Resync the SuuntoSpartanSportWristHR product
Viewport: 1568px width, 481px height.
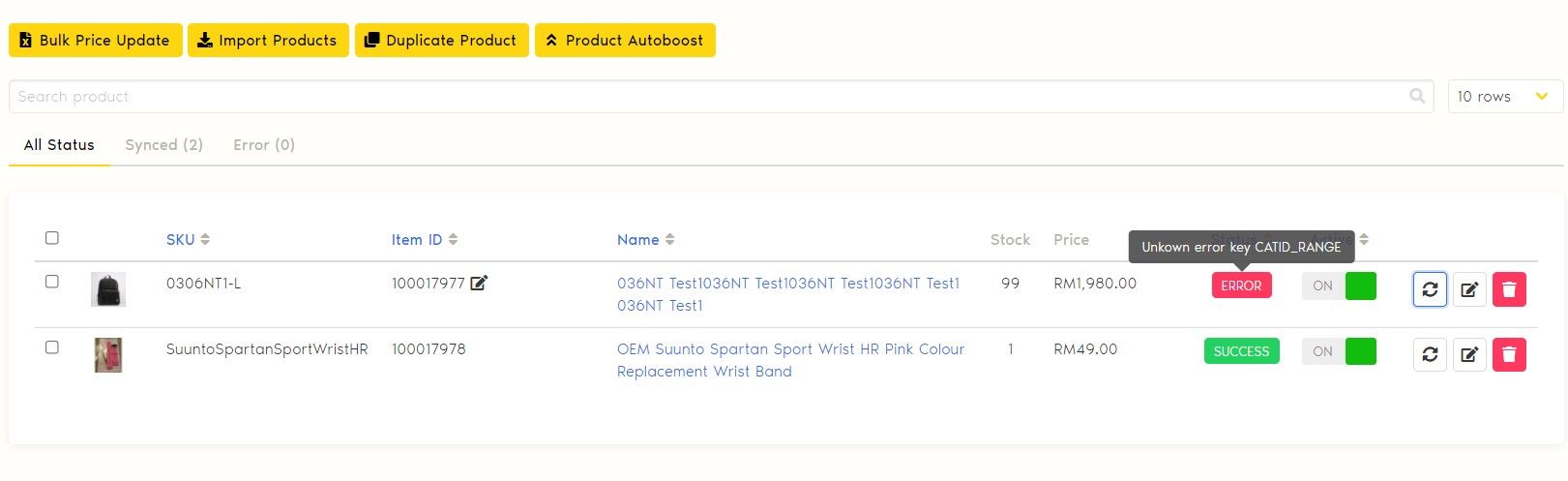point(1430,354)
